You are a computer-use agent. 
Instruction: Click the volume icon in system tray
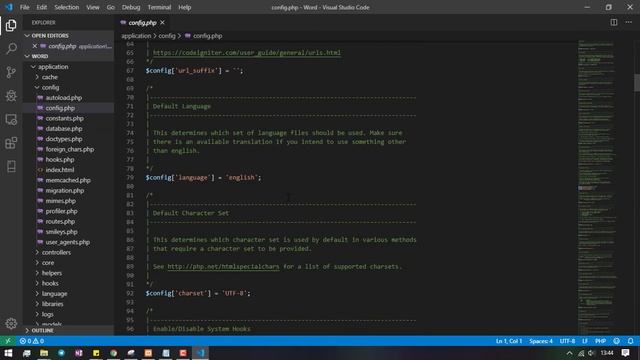591,353
